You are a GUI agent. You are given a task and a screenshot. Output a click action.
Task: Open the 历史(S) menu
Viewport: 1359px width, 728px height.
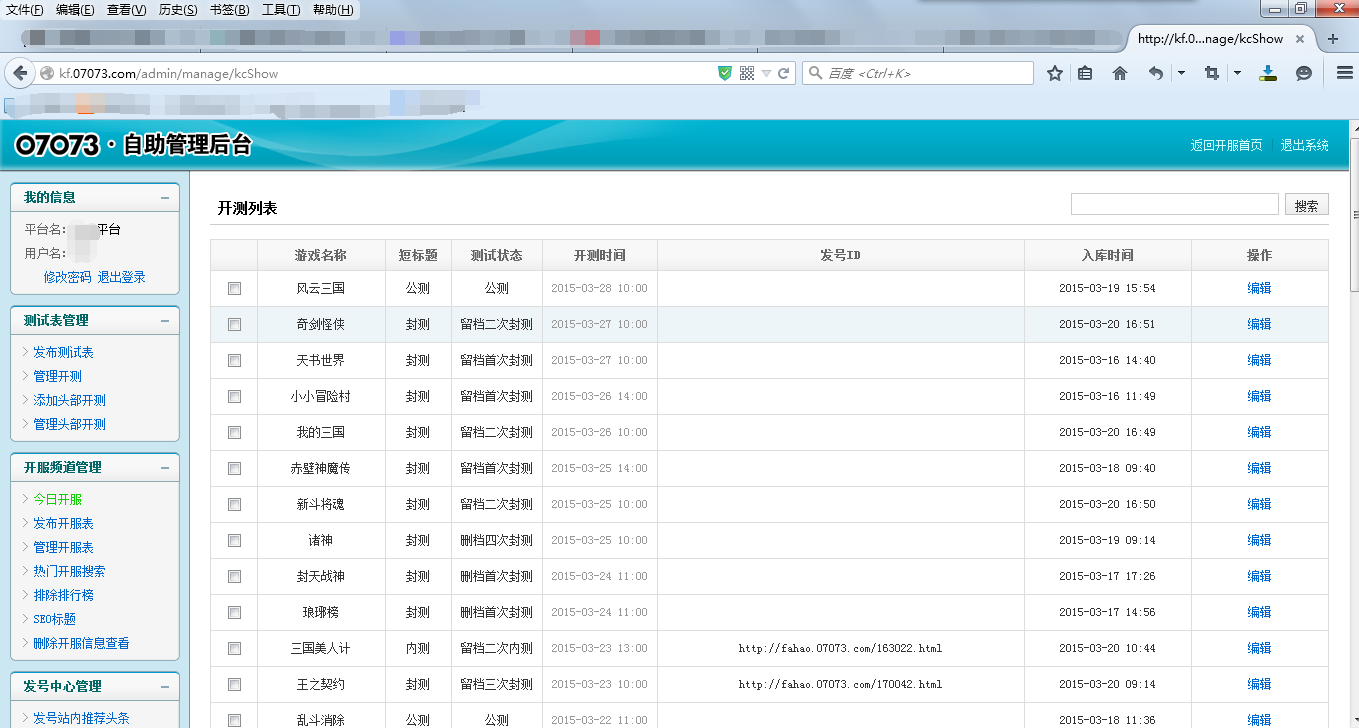coord(178,10)
